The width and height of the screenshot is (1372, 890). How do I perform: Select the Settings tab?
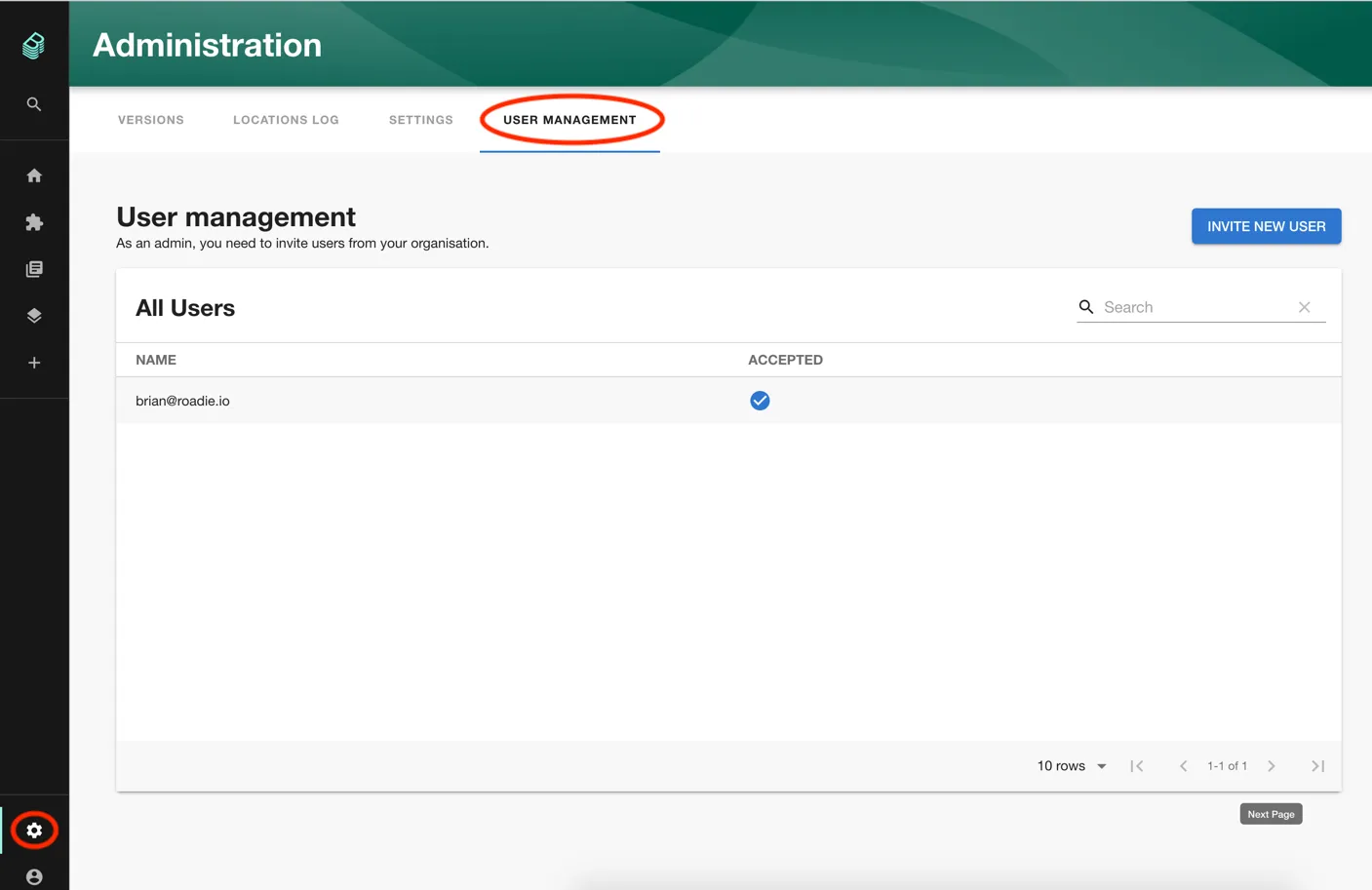click(420, 119)
